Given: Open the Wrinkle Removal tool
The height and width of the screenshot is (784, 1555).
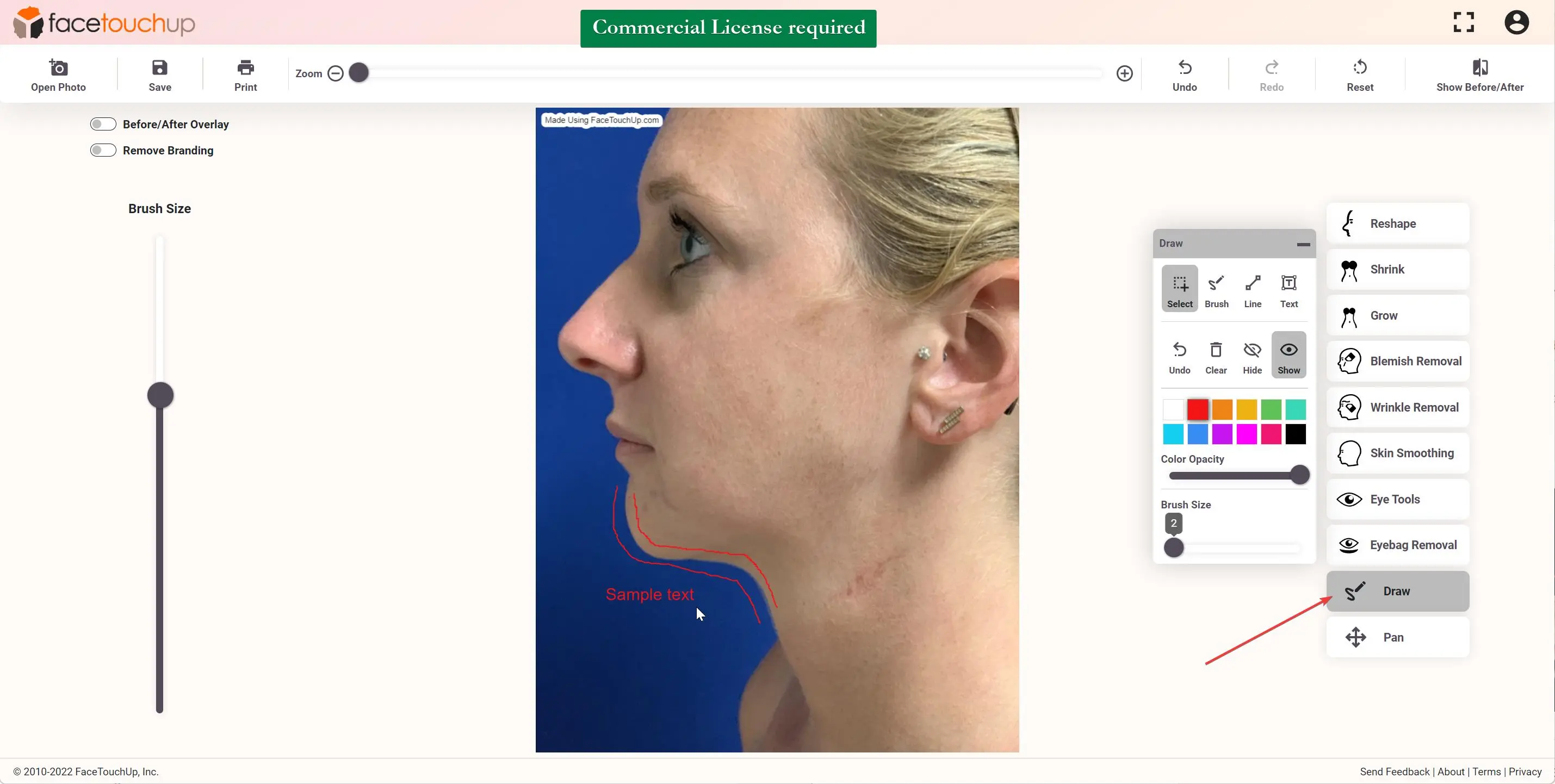Looking at the screenshot, I should (x=1397, y=406).
